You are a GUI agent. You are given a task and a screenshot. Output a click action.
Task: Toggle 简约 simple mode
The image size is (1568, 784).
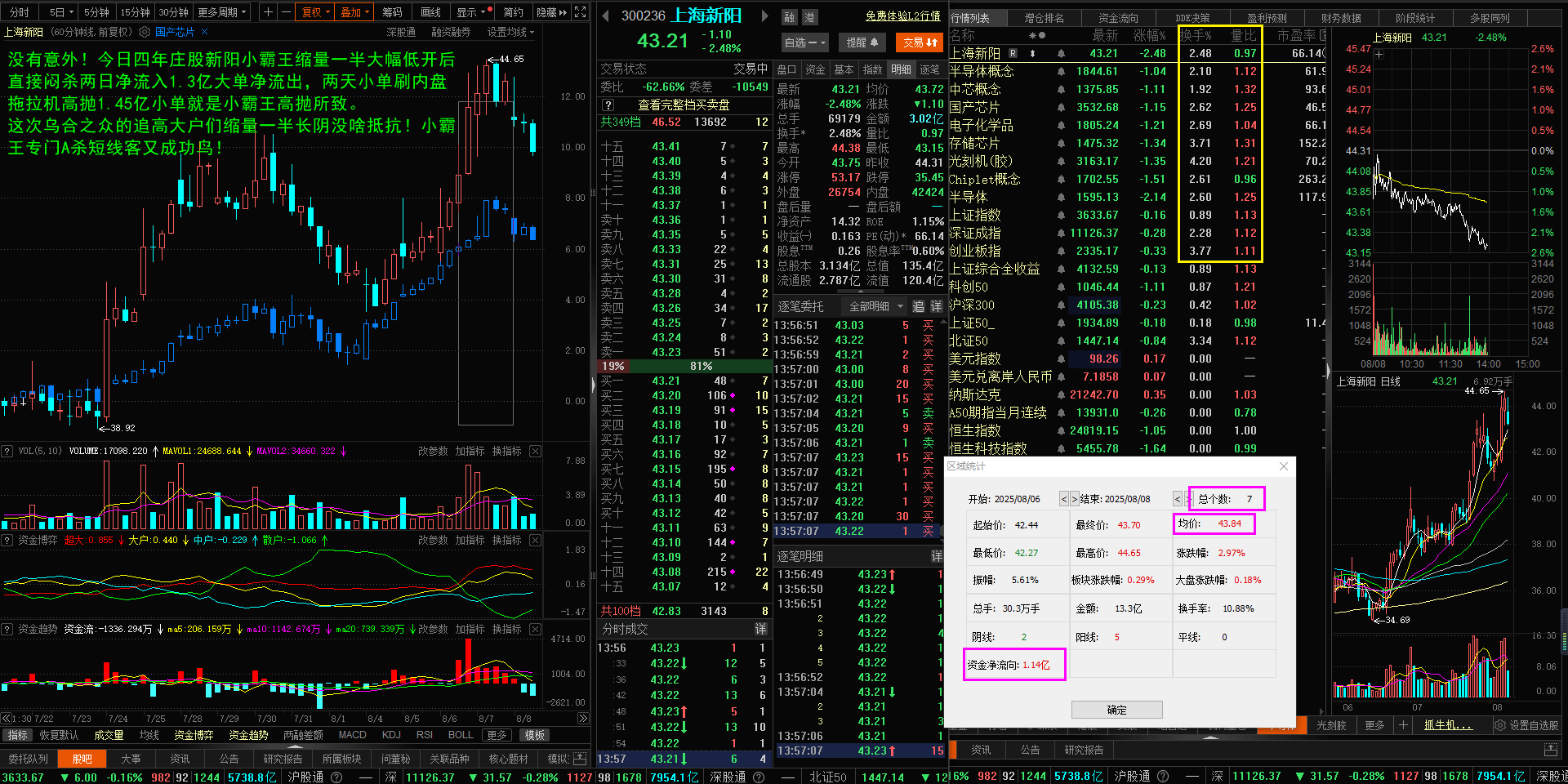pos(513,12)
